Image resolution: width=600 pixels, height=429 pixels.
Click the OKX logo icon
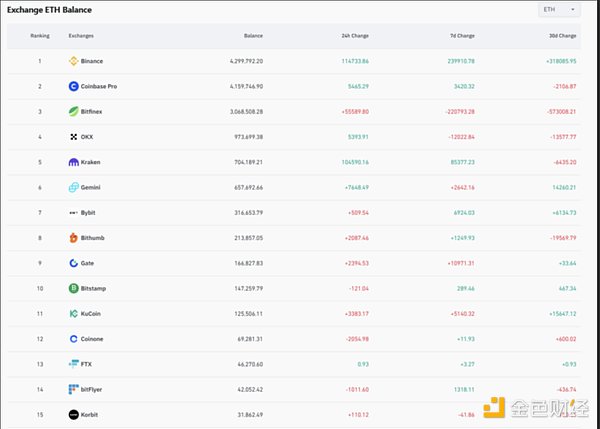point(73,137)
